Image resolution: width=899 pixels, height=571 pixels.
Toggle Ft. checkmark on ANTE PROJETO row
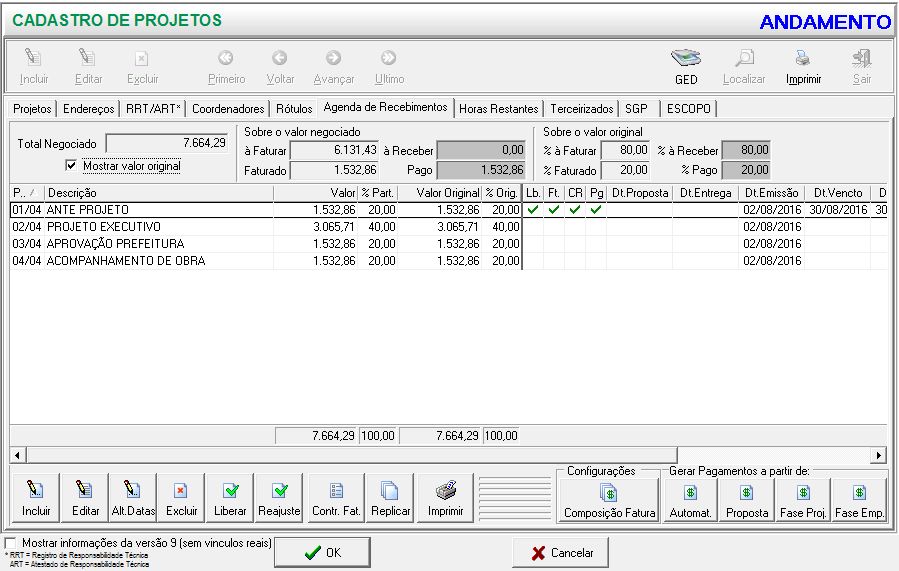(553, 210)
